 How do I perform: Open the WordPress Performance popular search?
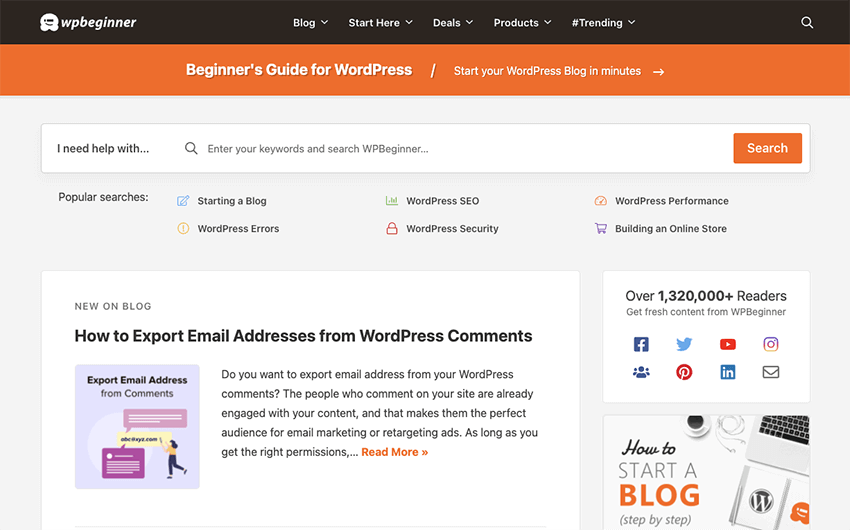(x=672, y=201)
